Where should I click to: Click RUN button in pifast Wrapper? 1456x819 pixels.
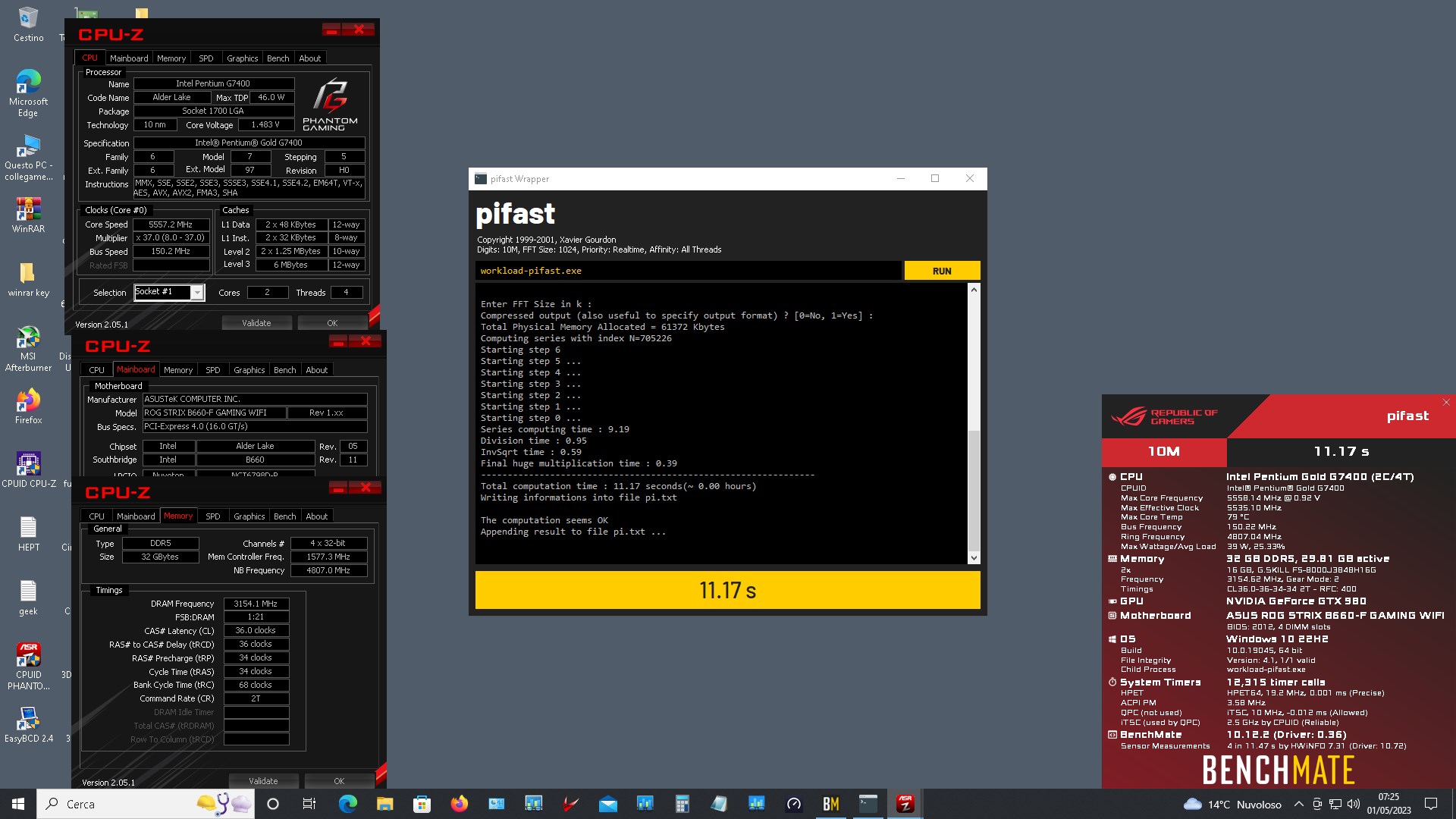[942, 271]
